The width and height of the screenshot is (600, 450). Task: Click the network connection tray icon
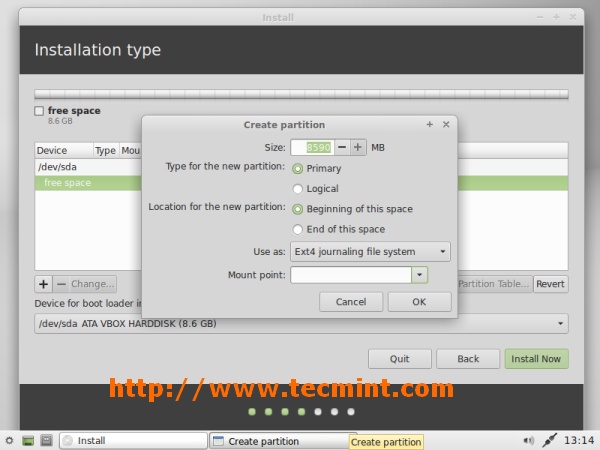pos(549,440)
